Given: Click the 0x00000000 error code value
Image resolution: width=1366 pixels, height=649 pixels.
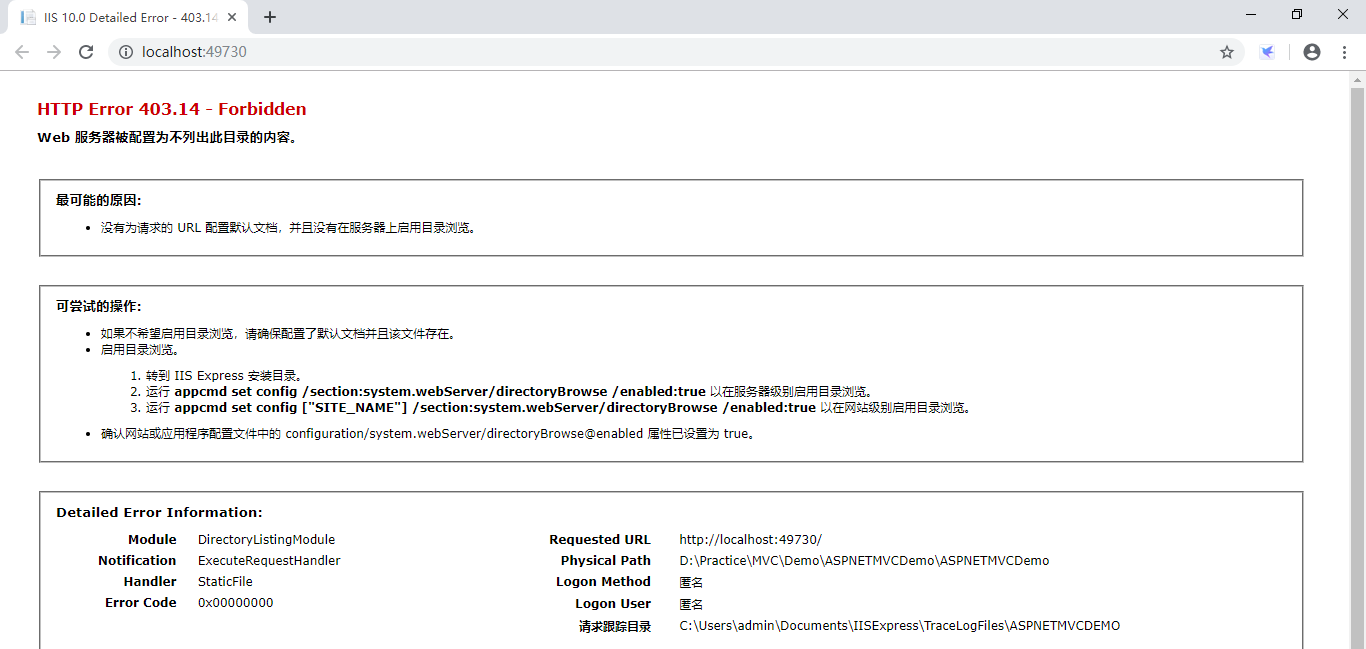Looking at the screenshot, I should pyautogui.click(x=235, y=602).
